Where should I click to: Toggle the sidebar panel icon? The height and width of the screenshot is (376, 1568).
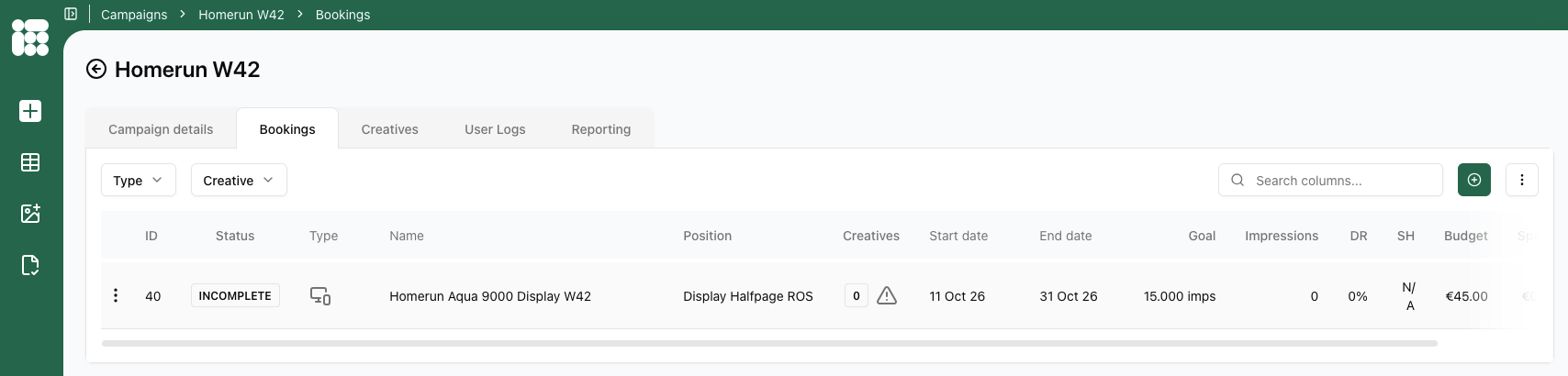click(x=71, y=14)
